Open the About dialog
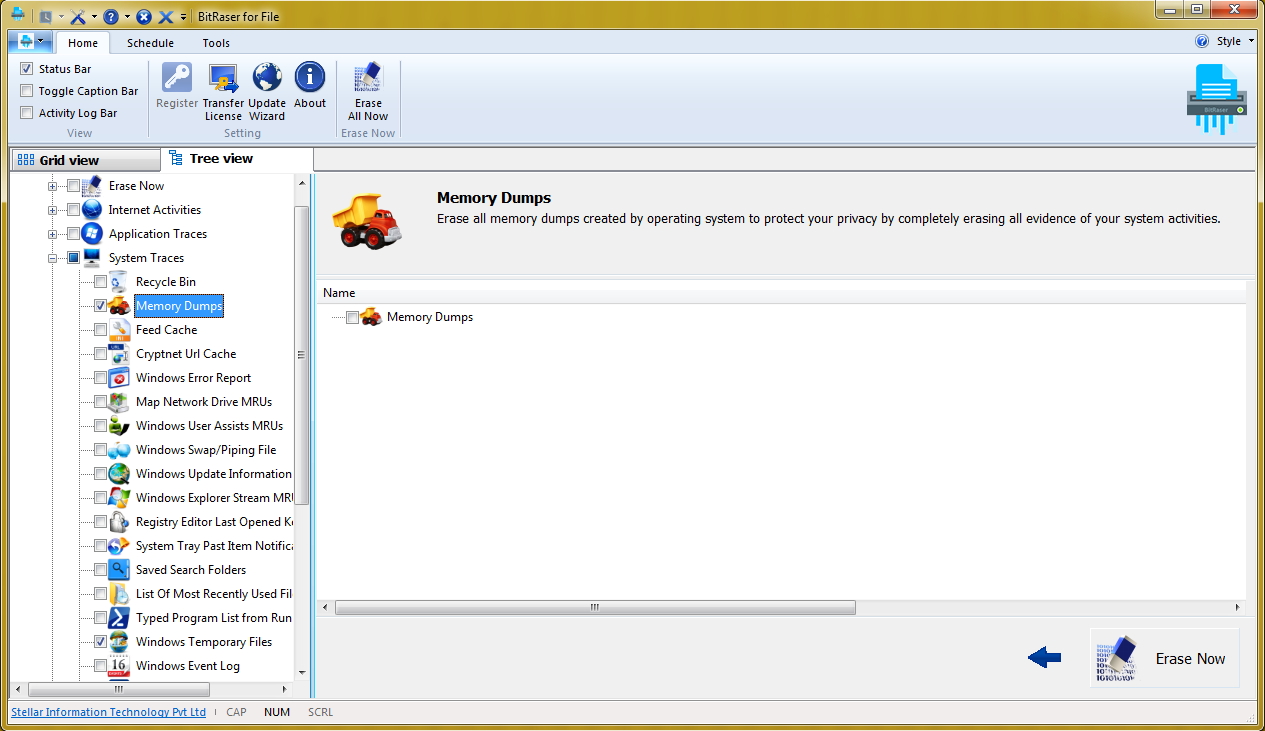1265x731 pixels. coord(310,87)
